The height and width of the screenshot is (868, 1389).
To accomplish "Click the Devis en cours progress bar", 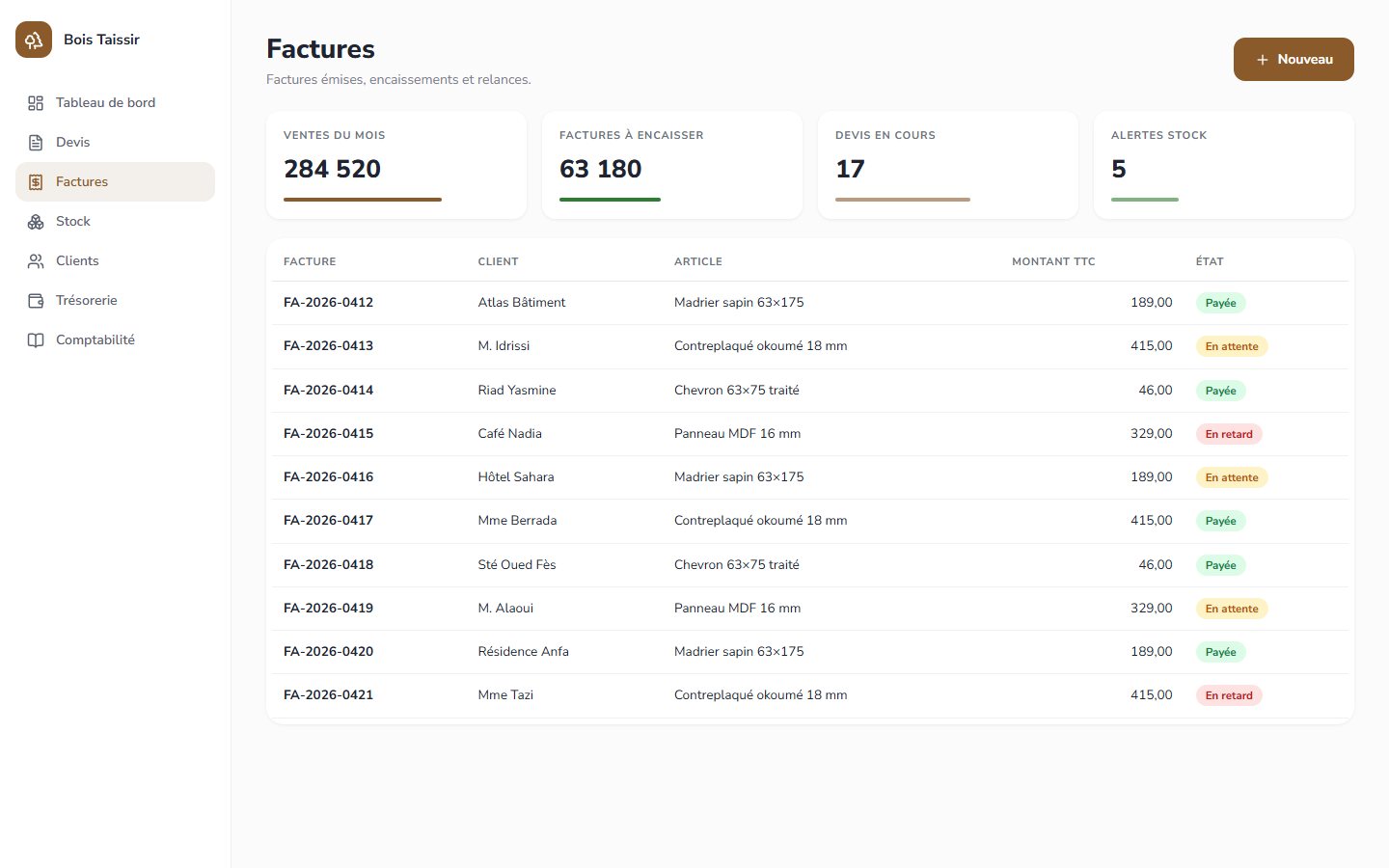I will coord(903,200).
